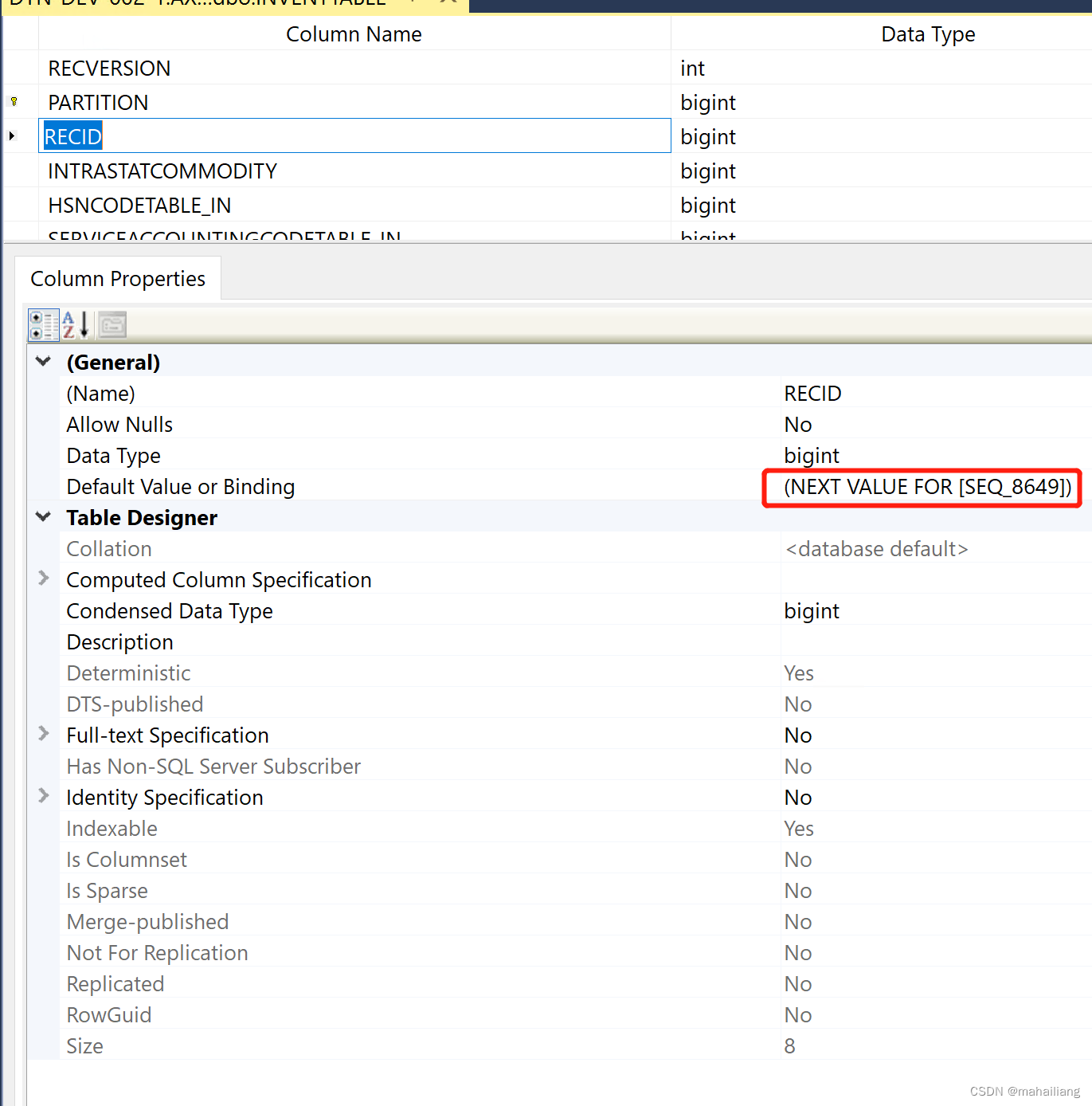Collapse the (General) section
The height and width of the screenshot is (1106, 1092).
point(43,362)
